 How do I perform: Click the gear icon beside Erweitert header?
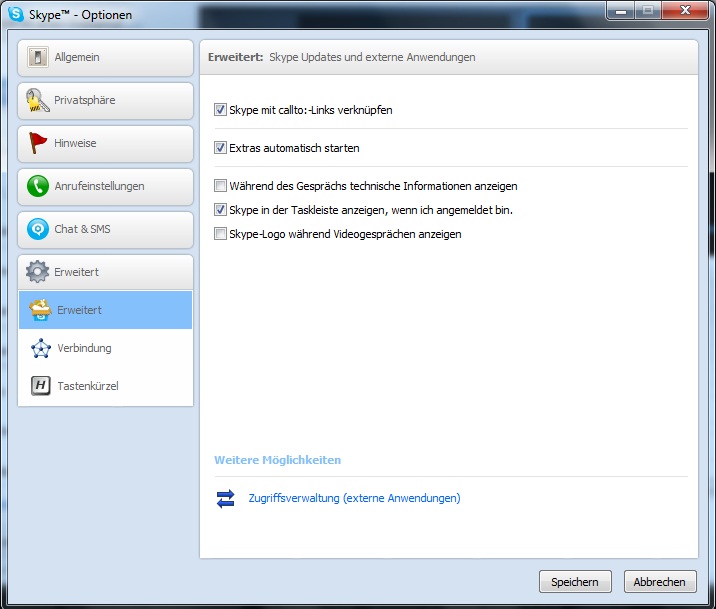[x=37, y=272]
